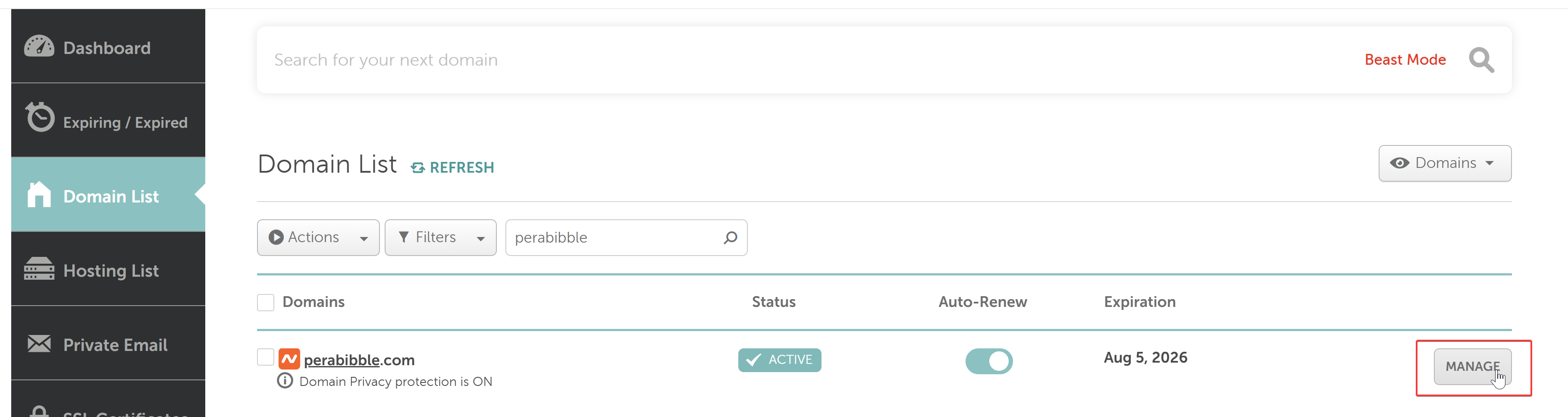Viewport: 1568px width, 417px height.
Task: Expand the Filters dropdown
Action: tap(440, 237)
